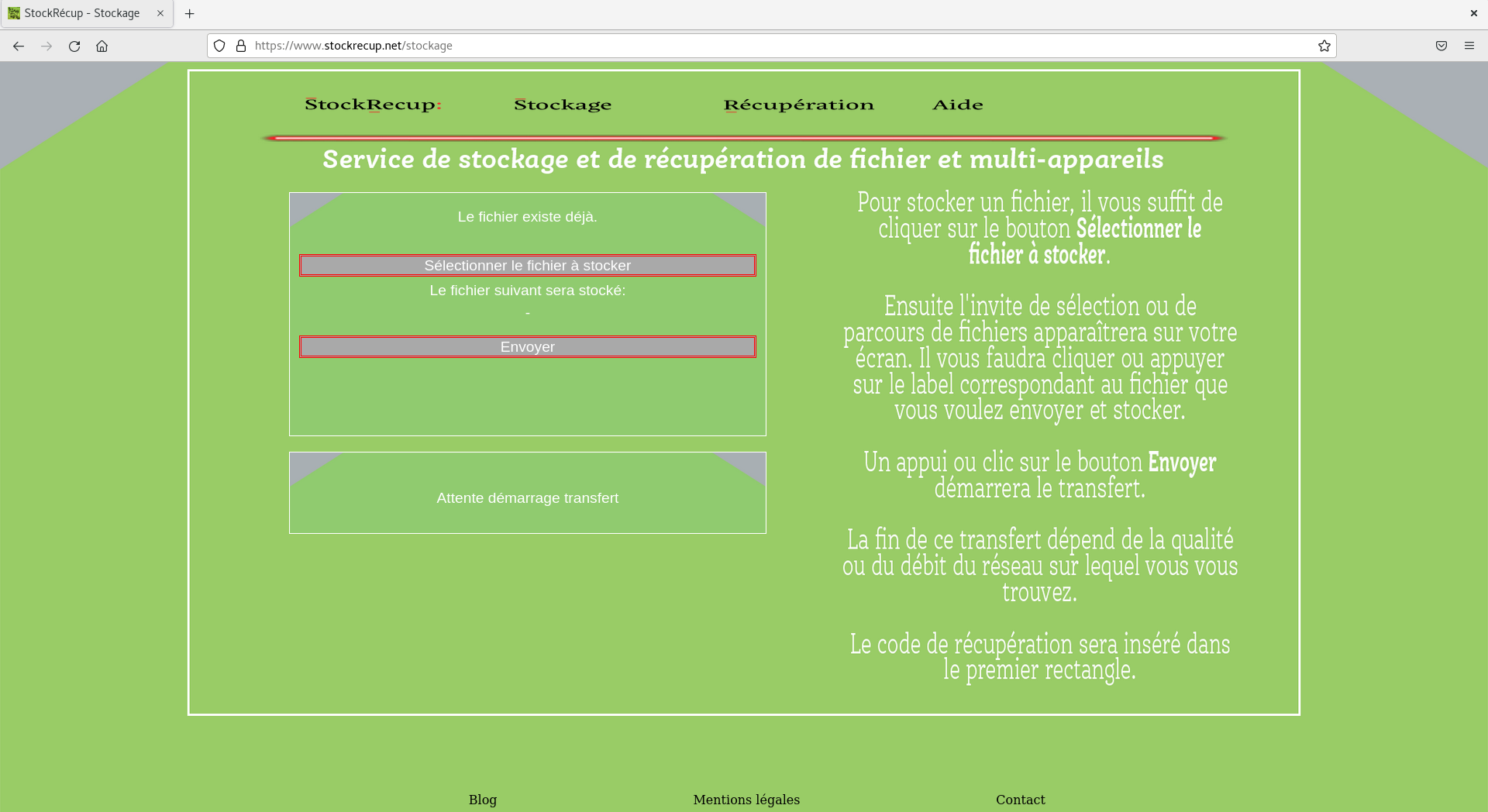Open the Contact footer link
The image size is (1488, 812).
[x=1021, y=800]
